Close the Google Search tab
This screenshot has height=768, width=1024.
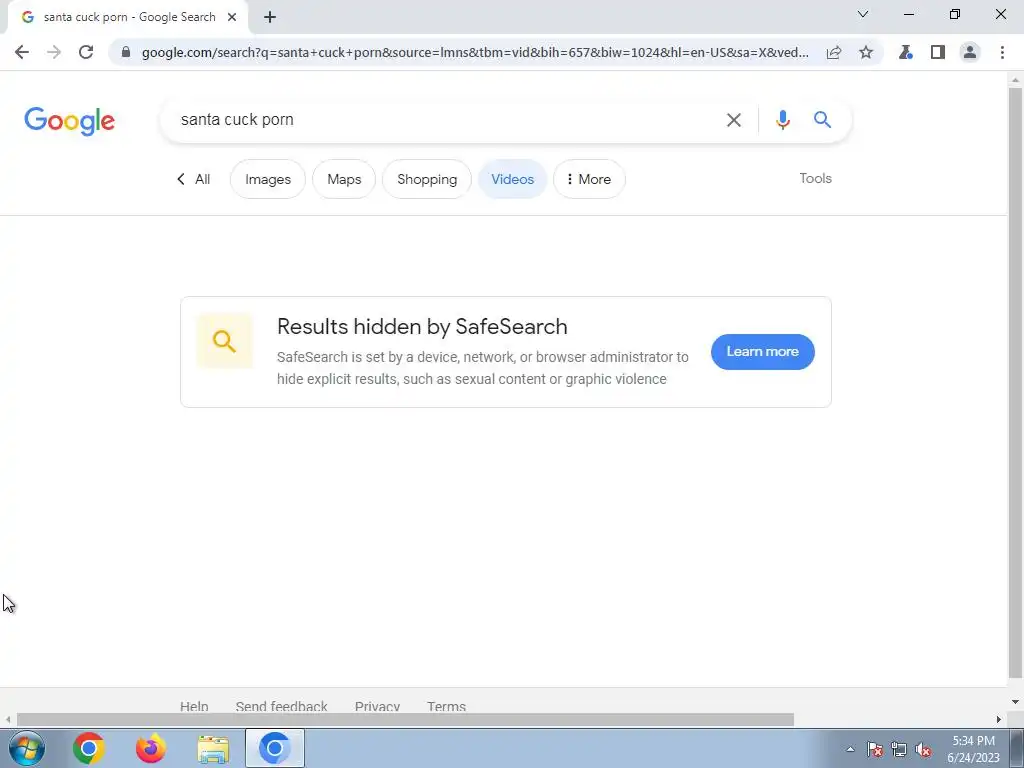click(x=232, y=18)
